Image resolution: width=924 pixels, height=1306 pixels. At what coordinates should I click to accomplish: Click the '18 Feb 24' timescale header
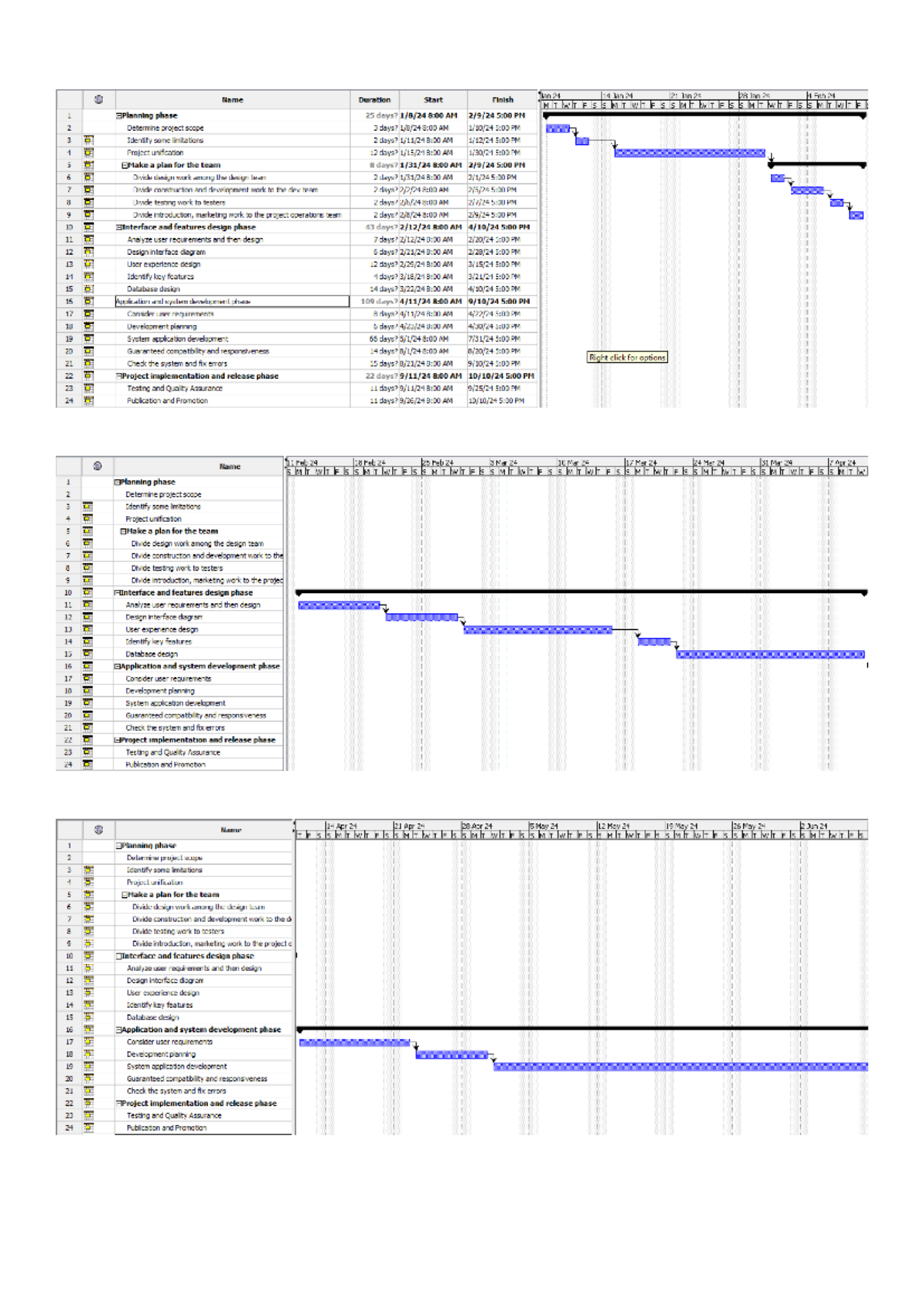(x=387, y=462)
